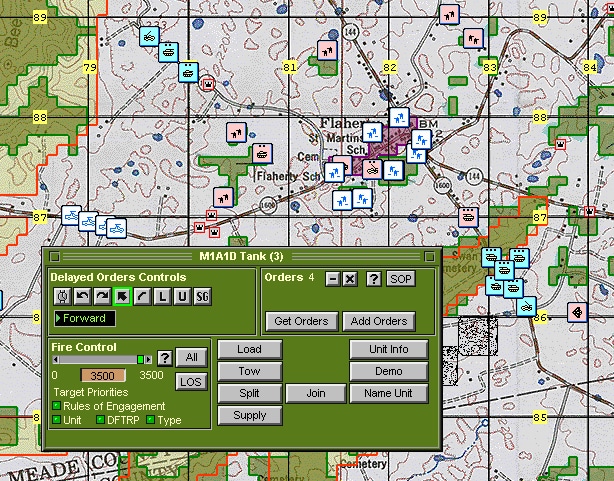
Task: Toggle the Unit target priority checkbox
Action: coord(56,420)
